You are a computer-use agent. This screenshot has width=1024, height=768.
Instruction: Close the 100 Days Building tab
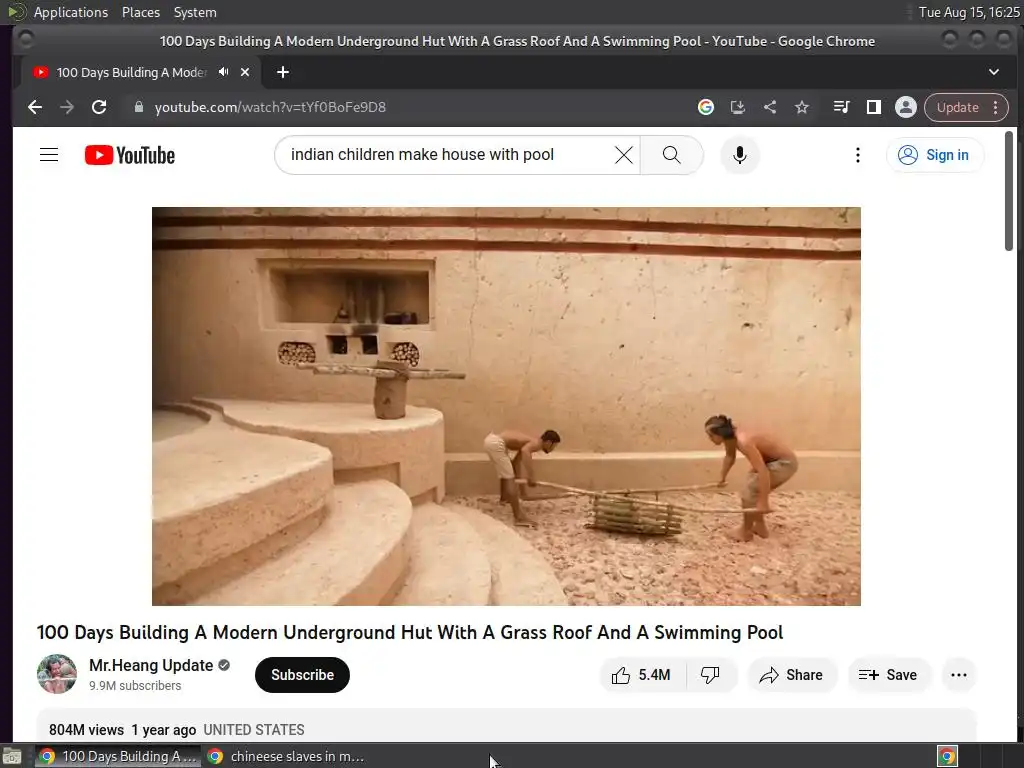coord(245,72)
